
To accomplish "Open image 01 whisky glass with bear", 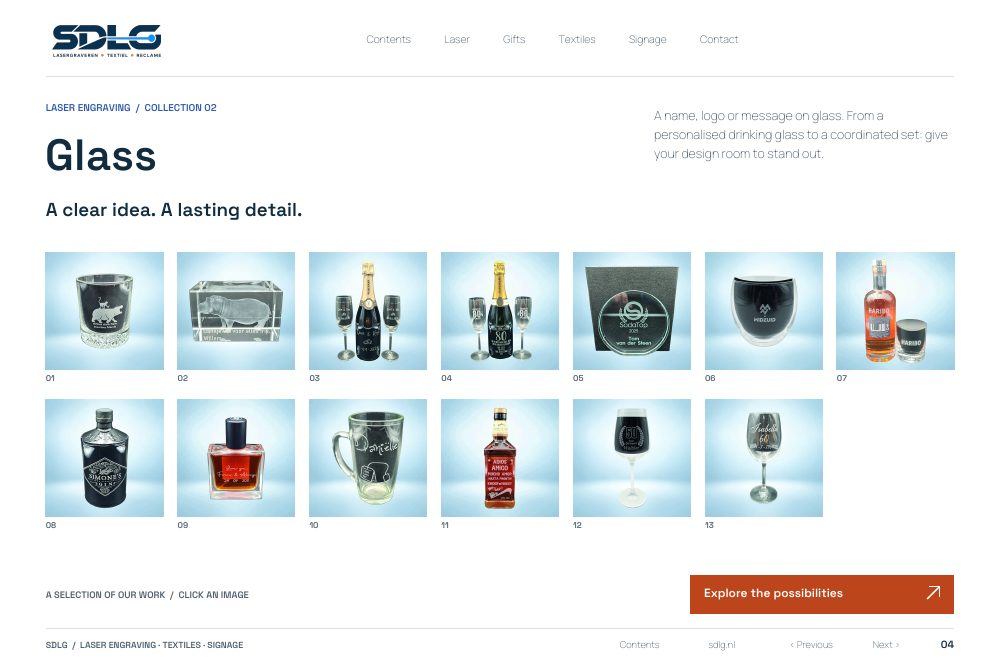I will pyautogui.click(x=105, y=311).
